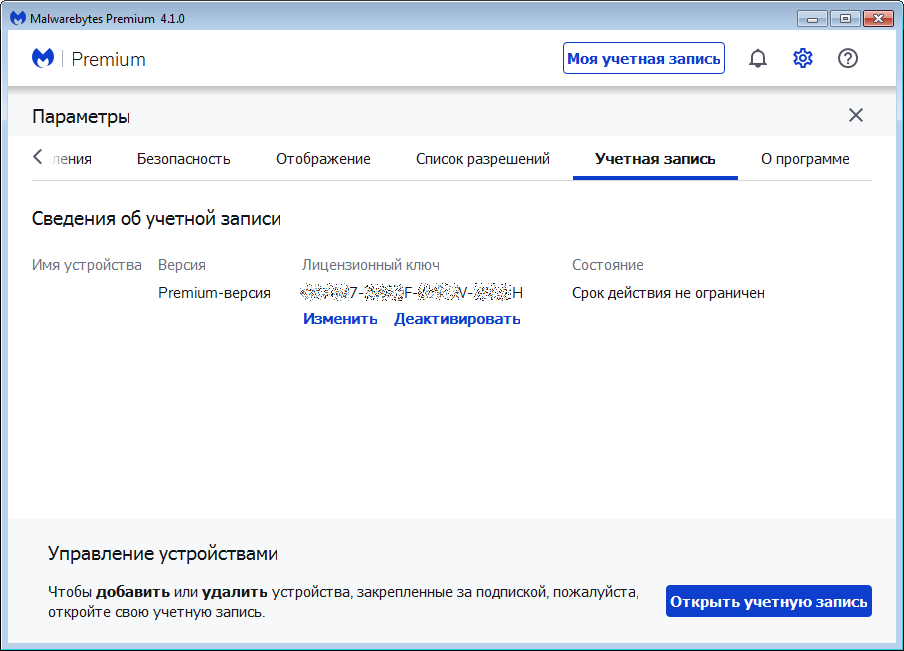The image size is (904, 651).
Task: Click the Malwarebytes logo in the header
Action: (43, 59)
